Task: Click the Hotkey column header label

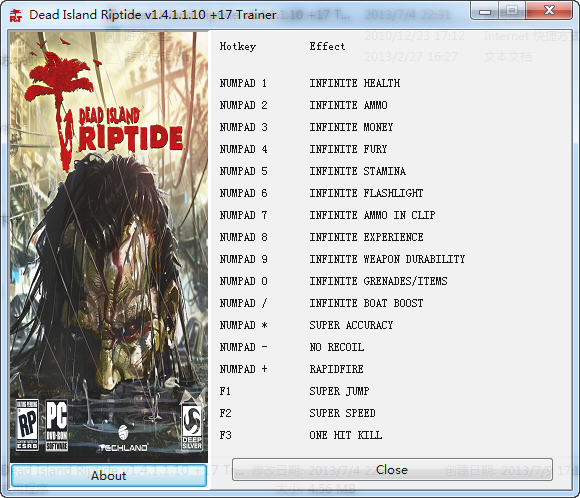Action: pyautogui.click(x=238, y=46)
